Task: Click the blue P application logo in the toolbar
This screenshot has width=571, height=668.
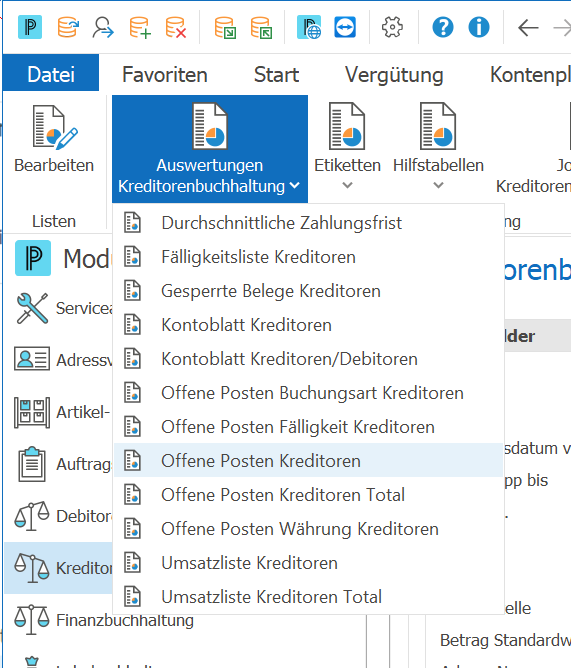Action: 30,27
